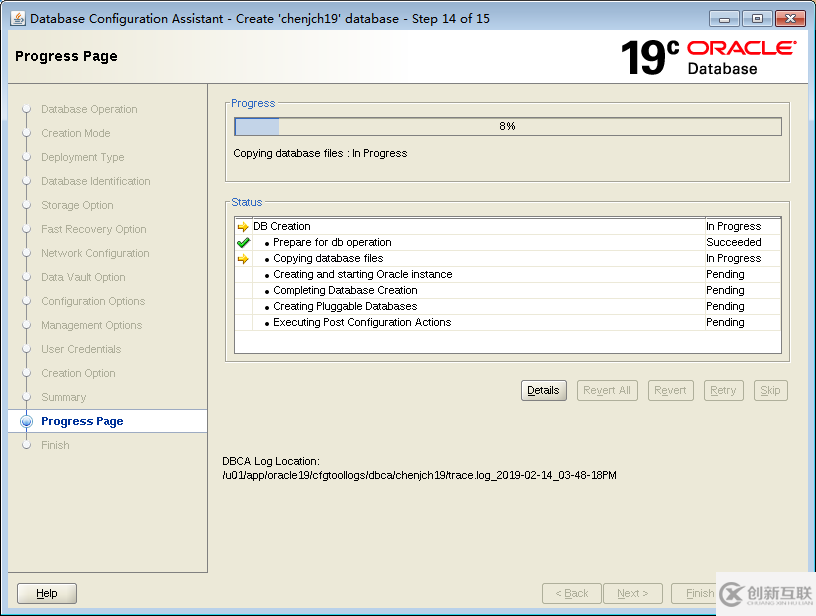Click the Details button
The height and width of the screenshot is (616, 816).
tap(543, 390)
